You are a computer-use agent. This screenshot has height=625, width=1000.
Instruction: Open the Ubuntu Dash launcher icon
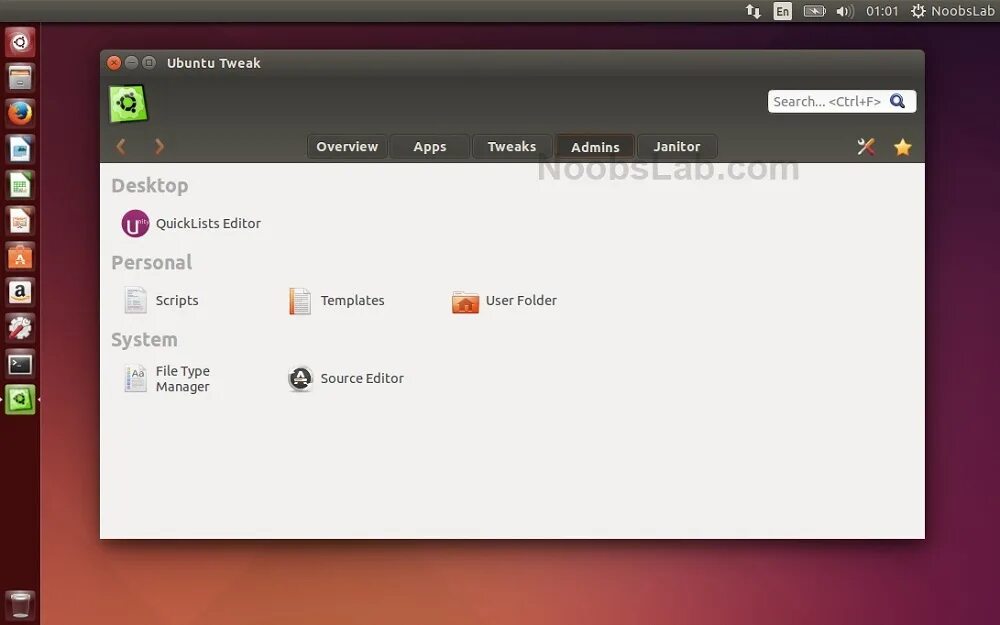tap(20, 42)
